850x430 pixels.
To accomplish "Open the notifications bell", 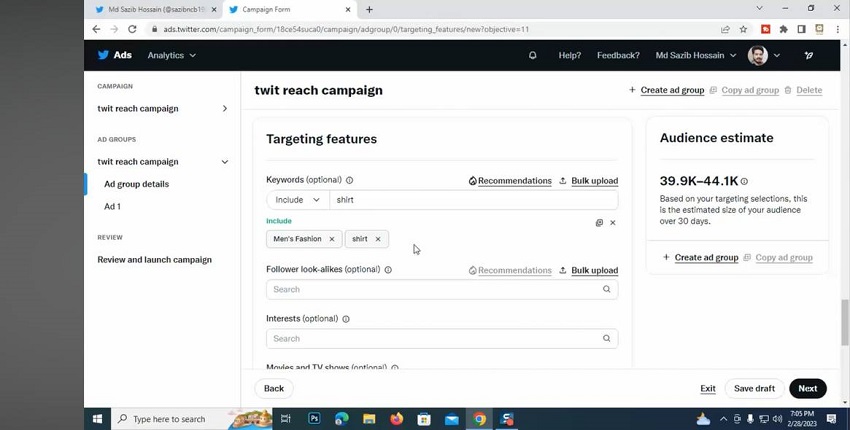I will tap(532, 55).
